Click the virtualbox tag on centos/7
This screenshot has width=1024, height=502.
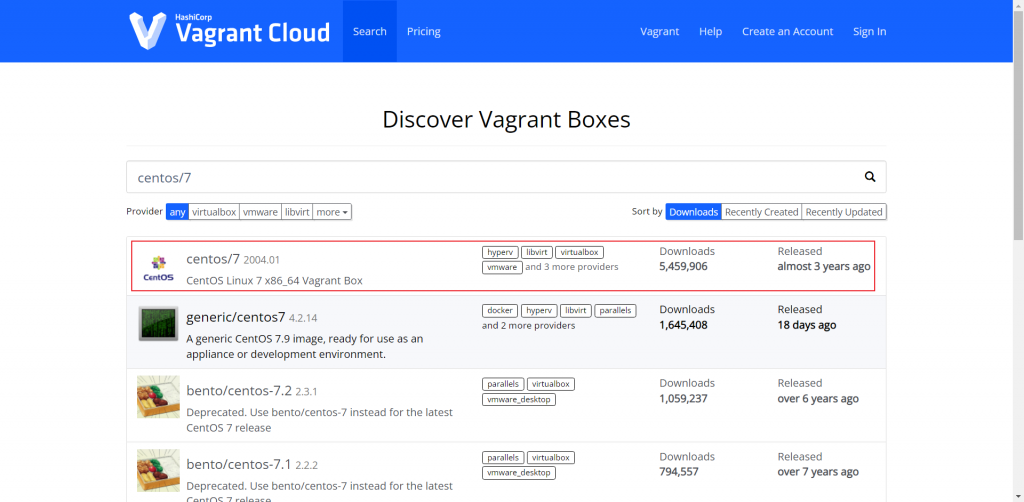(579, 252)
